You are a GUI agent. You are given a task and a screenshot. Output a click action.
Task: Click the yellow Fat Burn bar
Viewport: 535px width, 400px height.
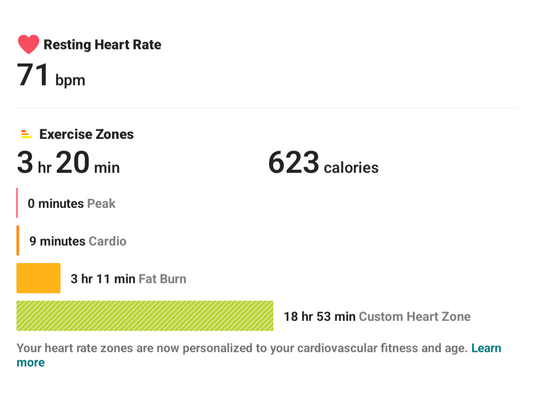point(39,278)
